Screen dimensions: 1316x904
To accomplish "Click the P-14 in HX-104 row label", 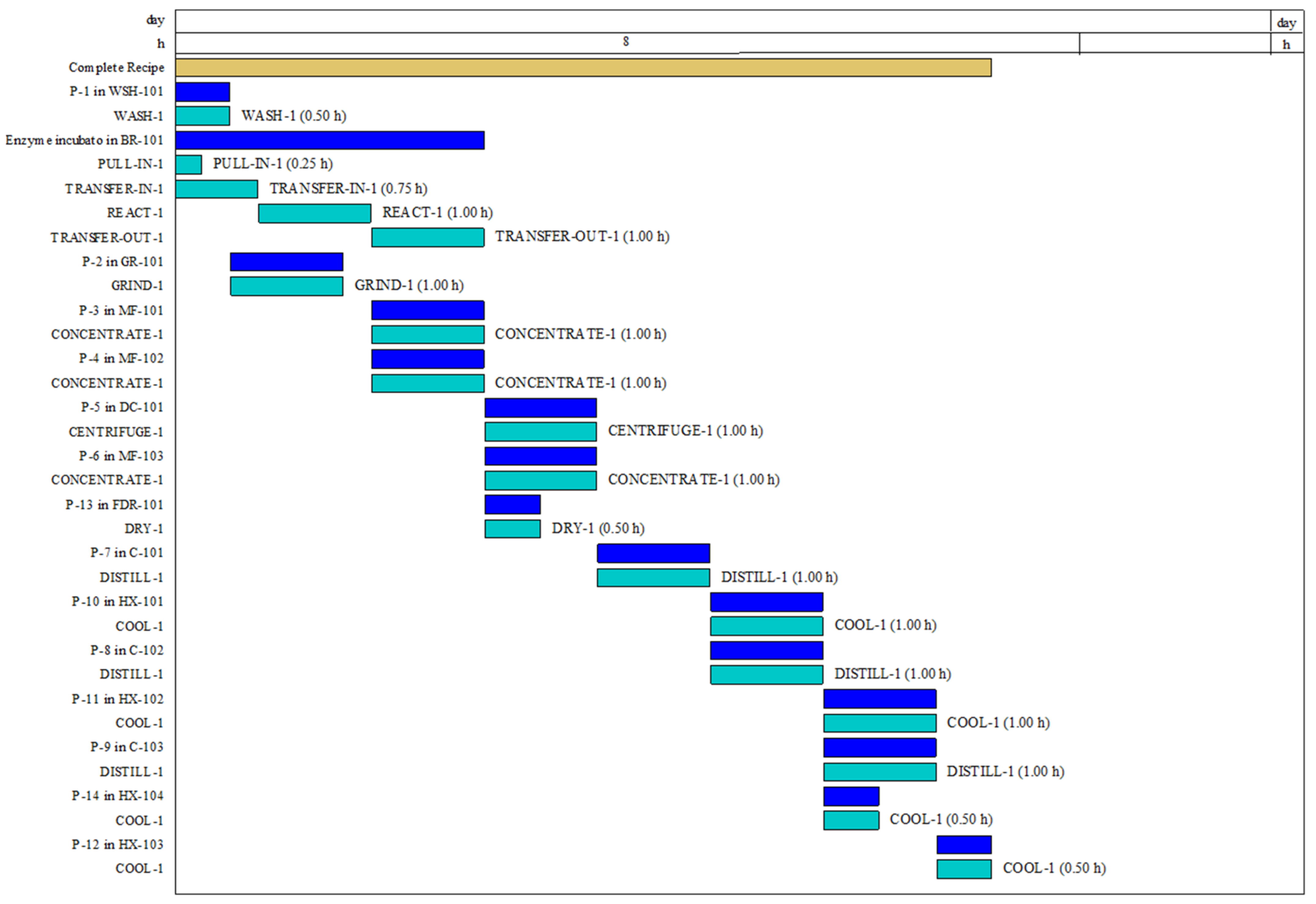I will click(117, 796).
